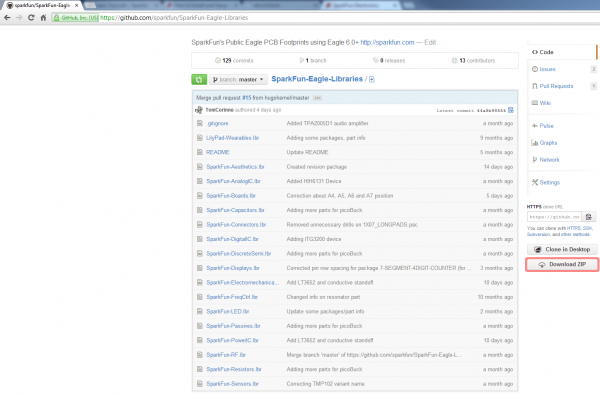Viewport: 600px width, 396px height.
Task: Open SparkFun-Boards.lbr file
Action: pyautogui.click(x=231, y=196)
